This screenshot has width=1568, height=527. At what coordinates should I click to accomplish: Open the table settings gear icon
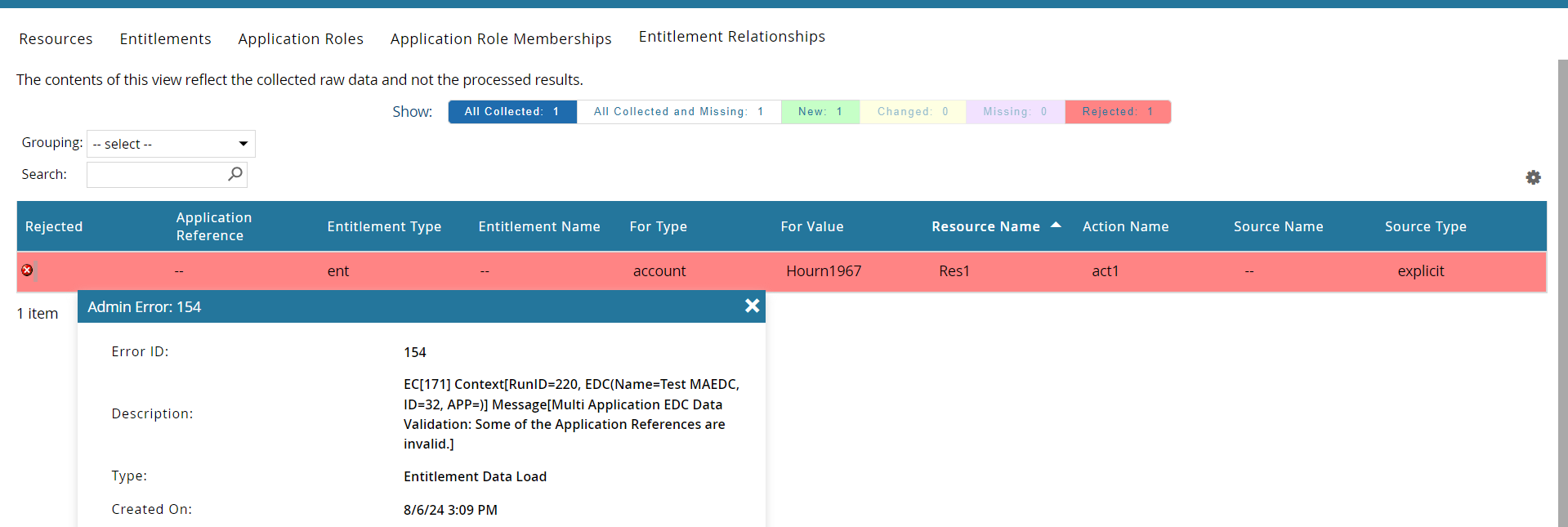pyautogui.click(x=1533, y=177)
